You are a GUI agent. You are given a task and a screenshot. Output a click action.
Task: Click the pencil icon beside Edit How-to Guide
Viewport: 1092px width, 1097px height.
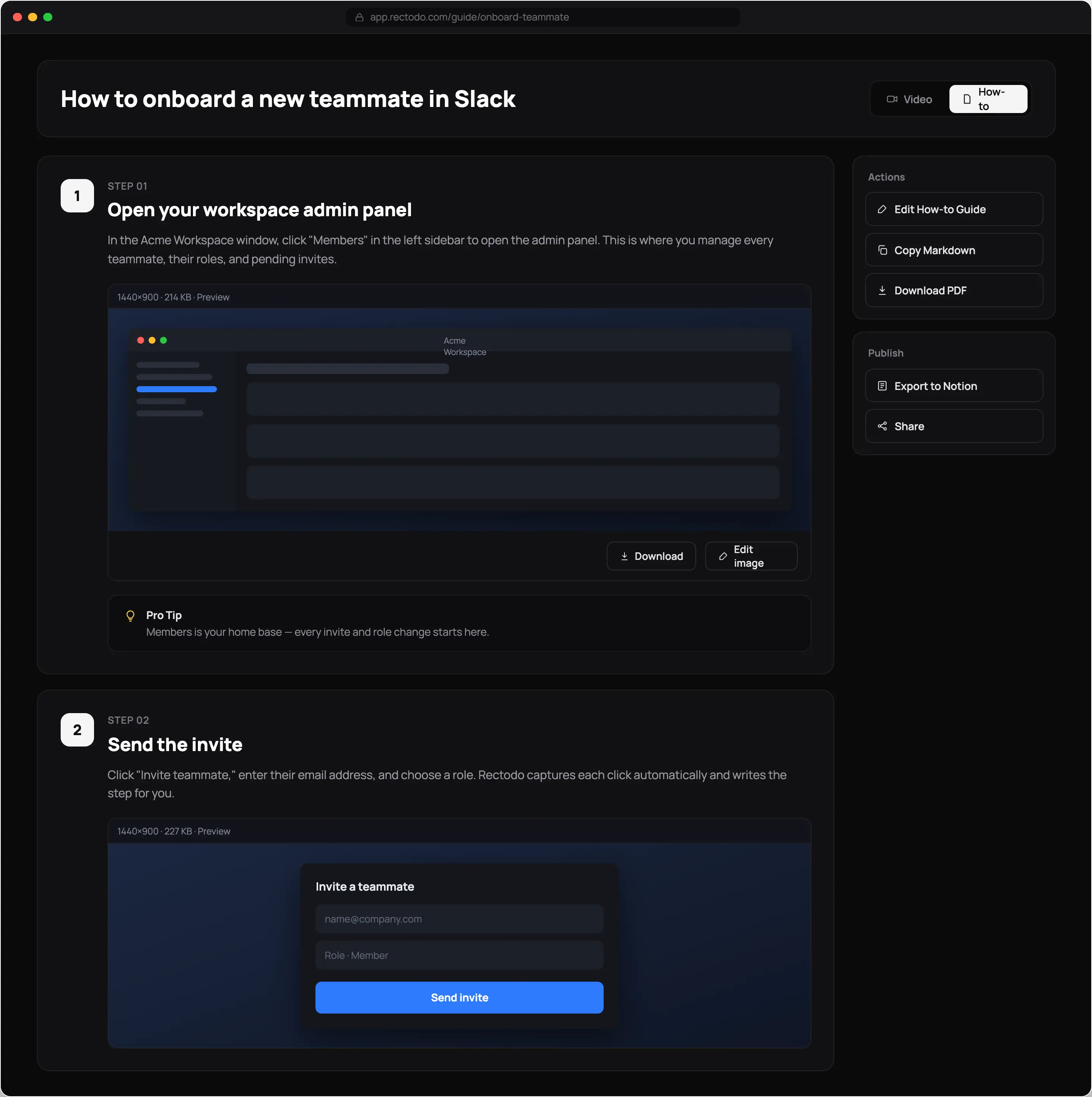pos(882,209)
